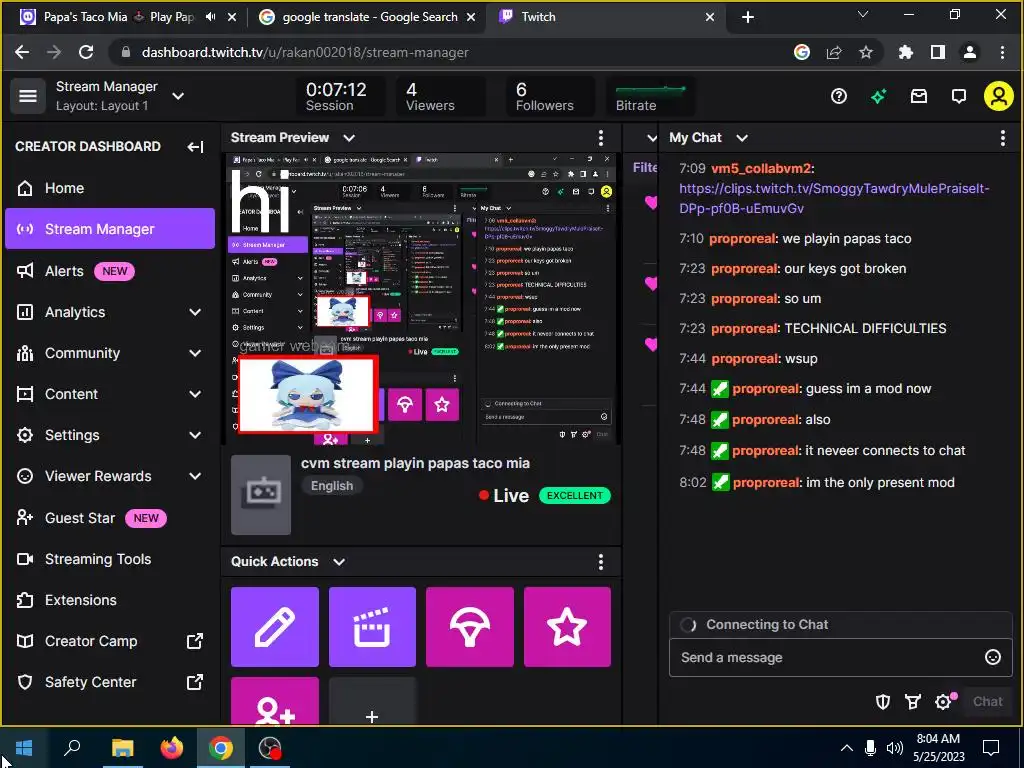Open the Help question mark icon
Screen dimensions: 1024x768
(839, 97)
